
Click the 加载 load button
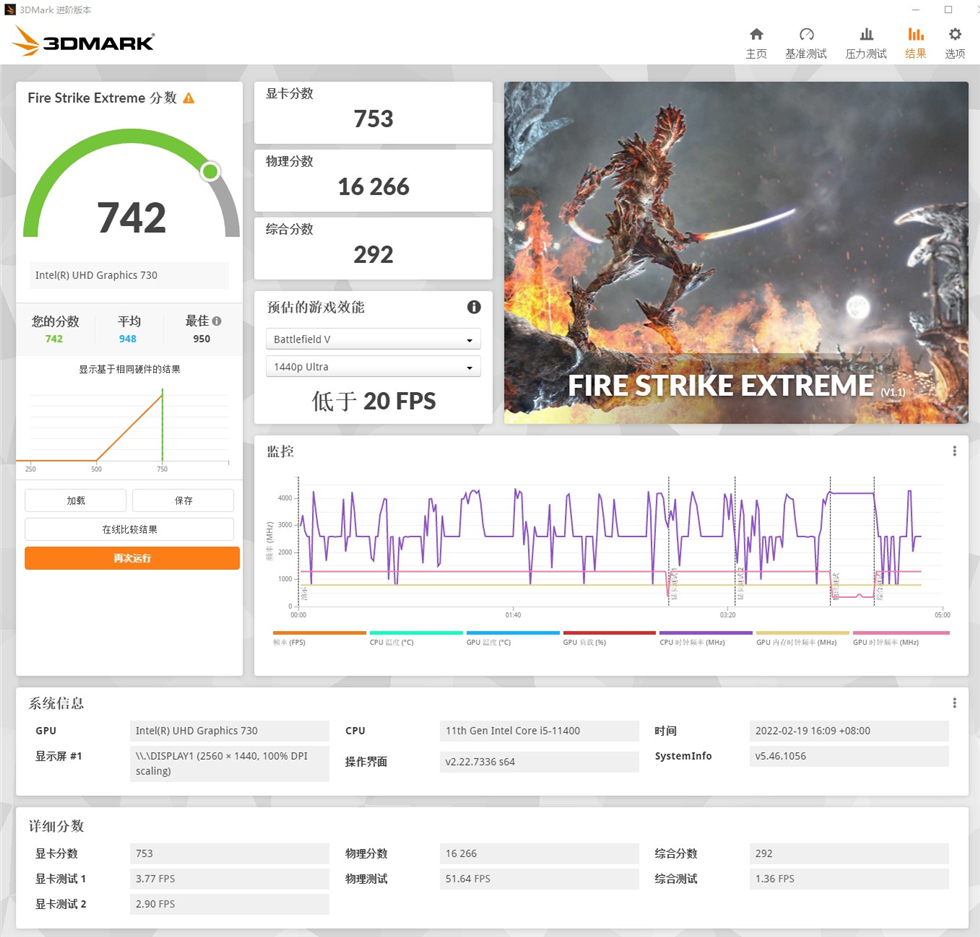click(76, 500)
